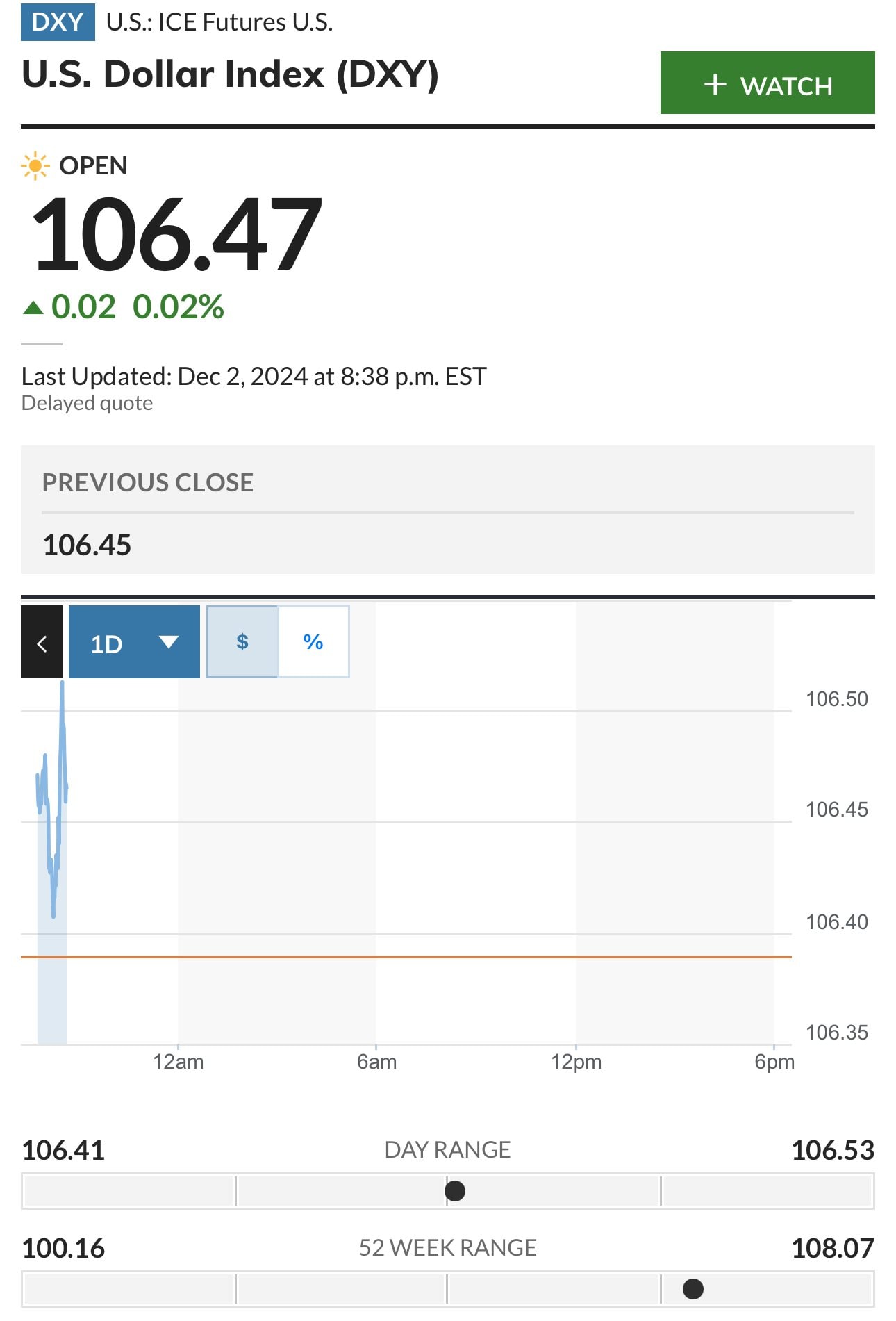Click the orange previous-close line on the chart
896x1321 pixels.
pyautogui.click(x=417, y=957)
